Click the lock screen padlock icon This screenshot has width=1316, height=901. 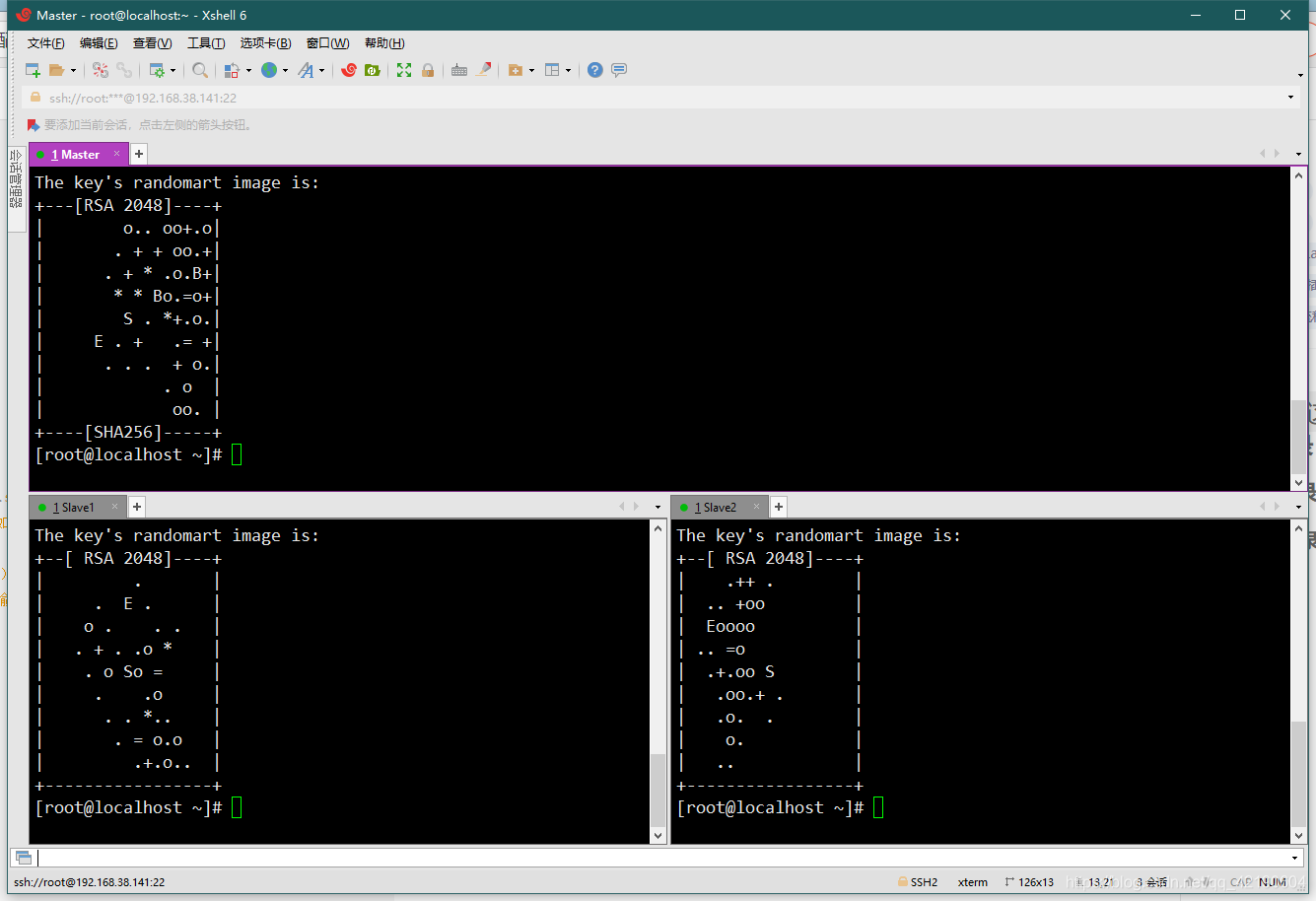[x=428, y=70]
